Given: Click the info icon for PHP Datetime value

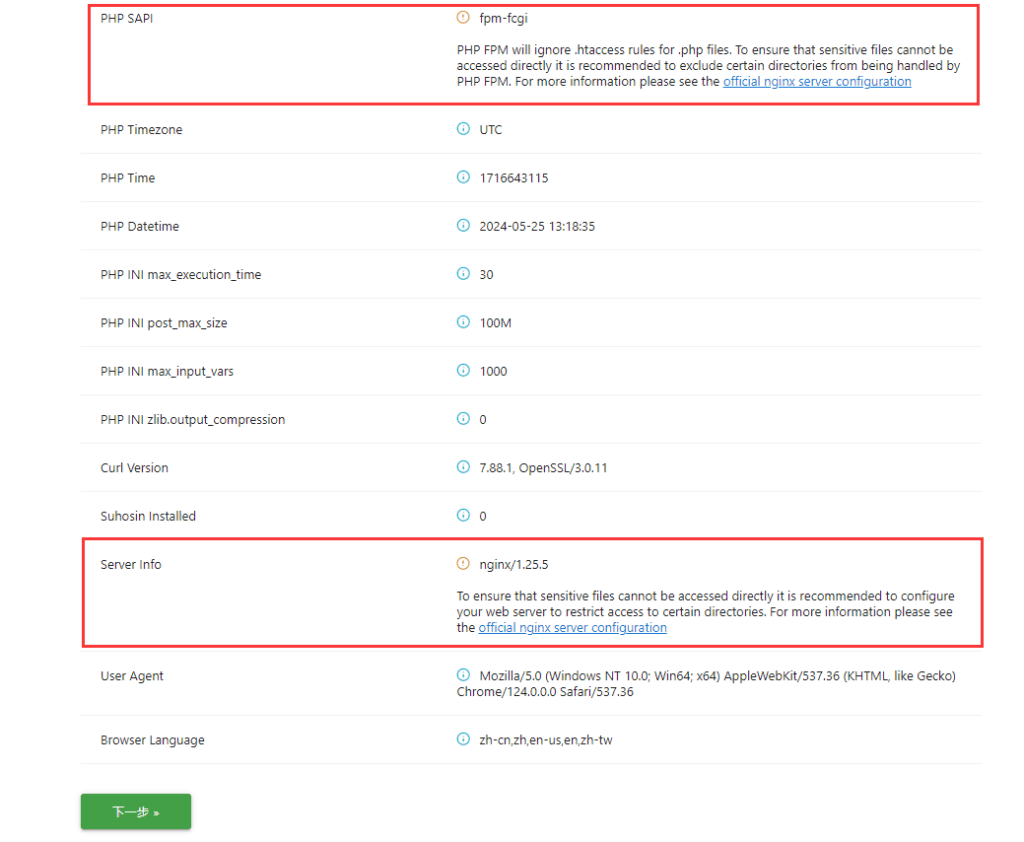Looking at the screenshot, I should tap(462, 226).
